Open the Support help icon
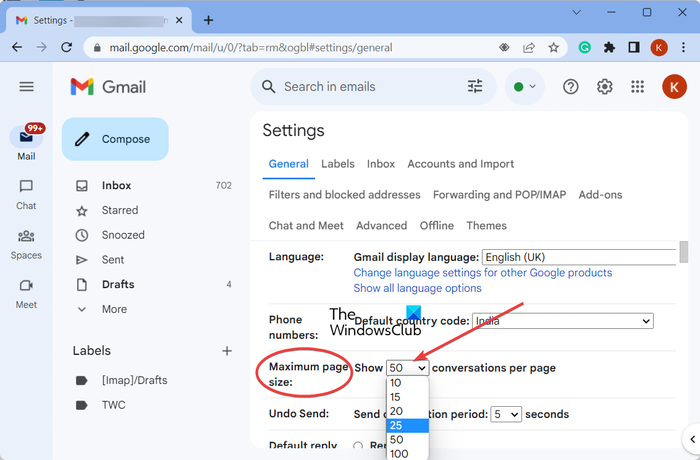 point(571,87)
